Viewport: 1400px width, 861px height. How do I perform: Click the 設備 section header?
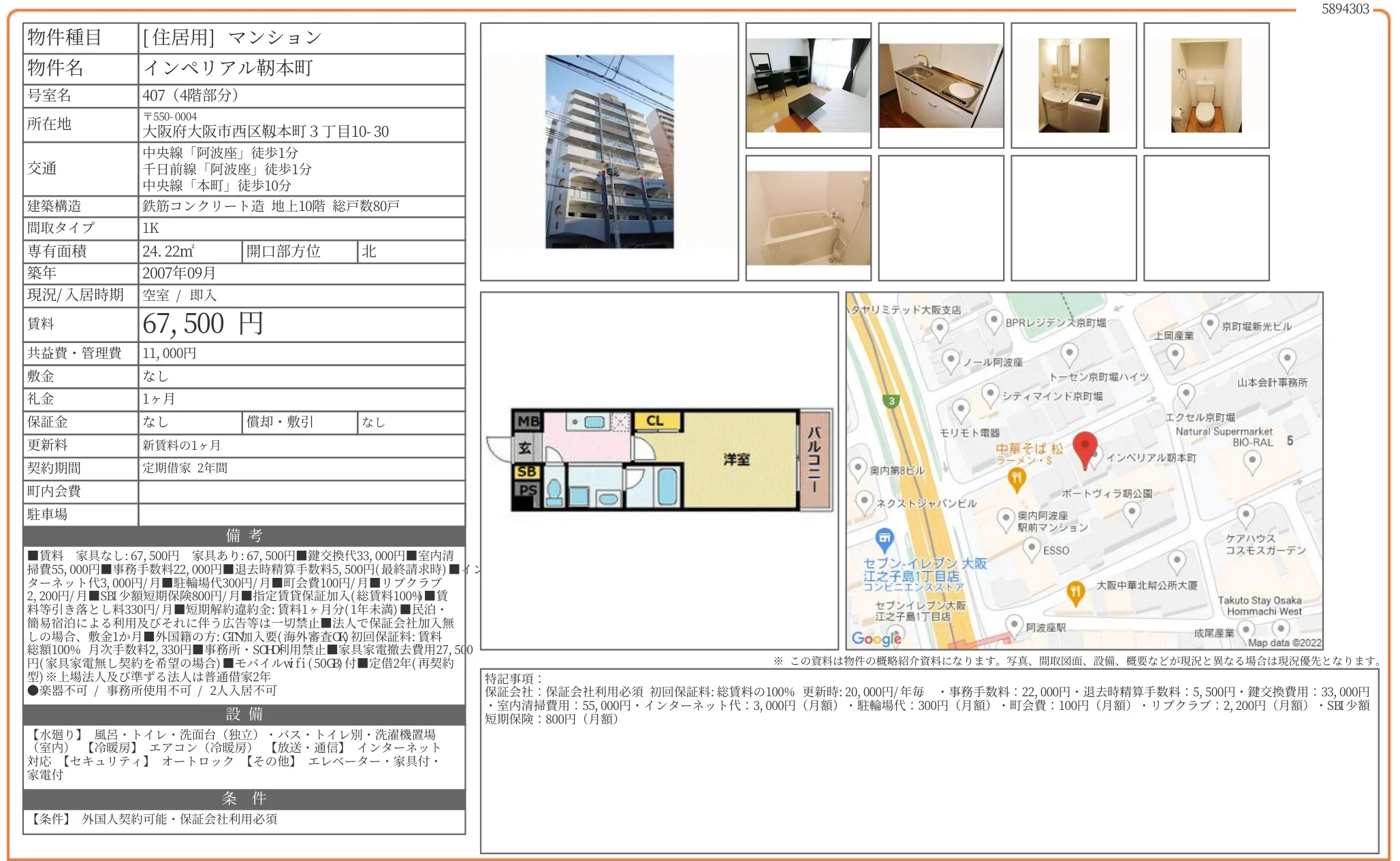coord(244,714)
